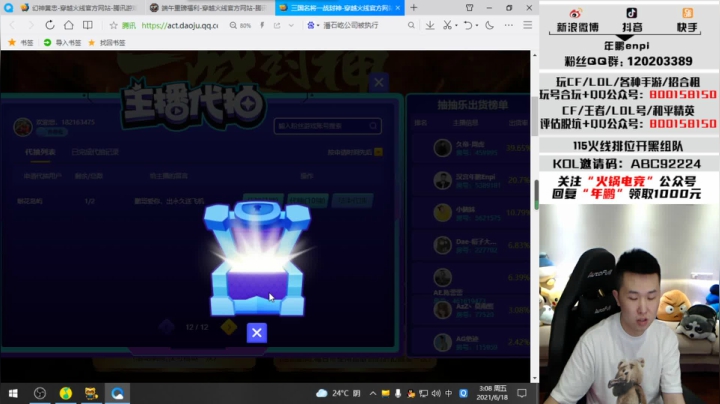Open browser home page icon
The width and height of the screenshot is (720, 404).
pyautogui.click(x=68, y=25)
